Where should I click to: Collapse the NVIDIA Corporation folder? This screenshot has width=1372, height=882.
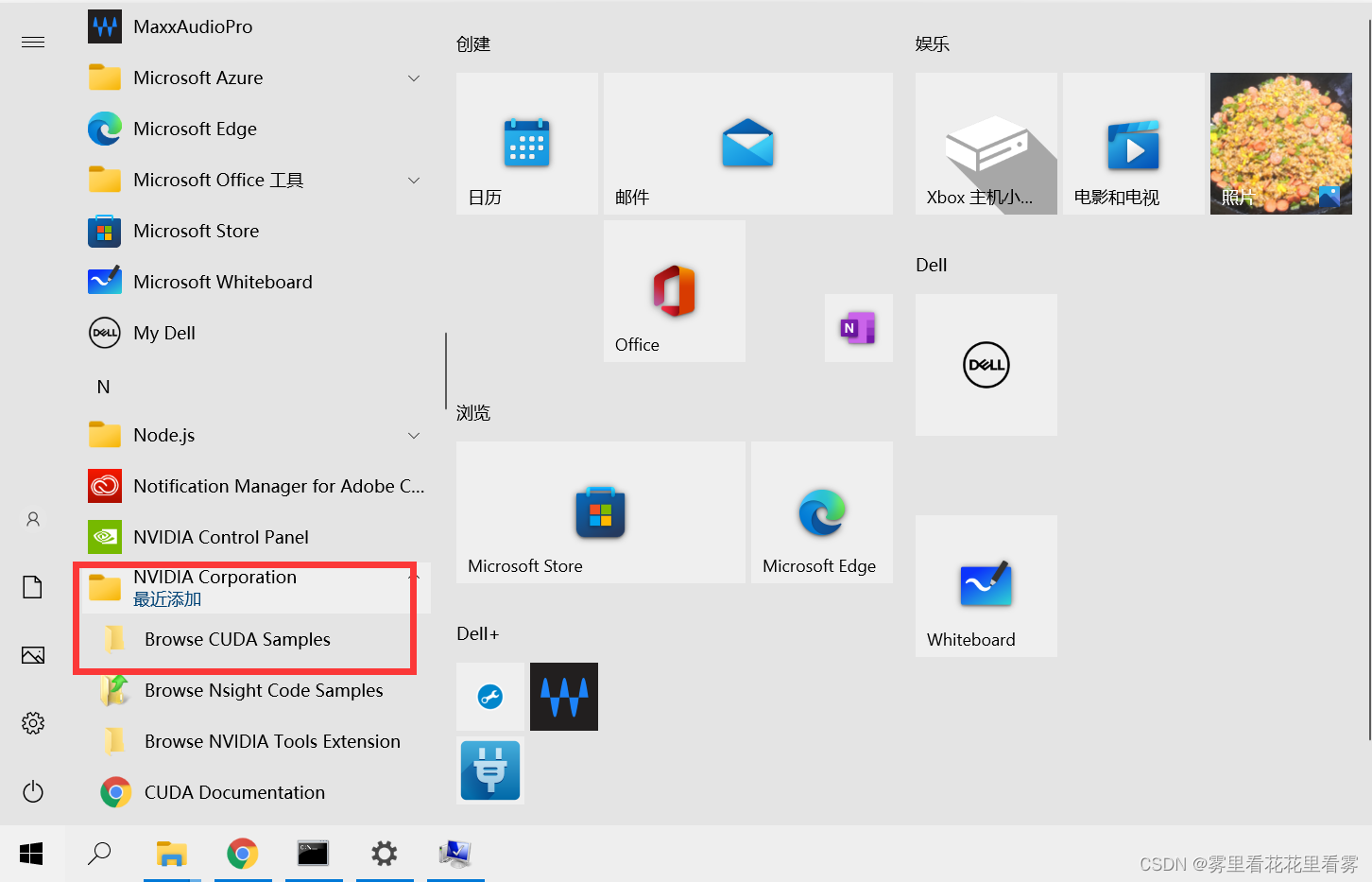pos(414,577)
